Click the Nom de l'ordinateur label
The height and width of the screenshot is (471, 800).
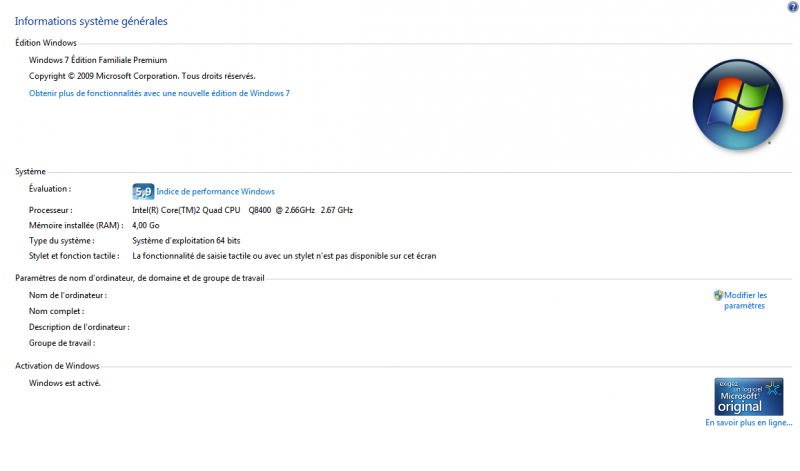68,295
